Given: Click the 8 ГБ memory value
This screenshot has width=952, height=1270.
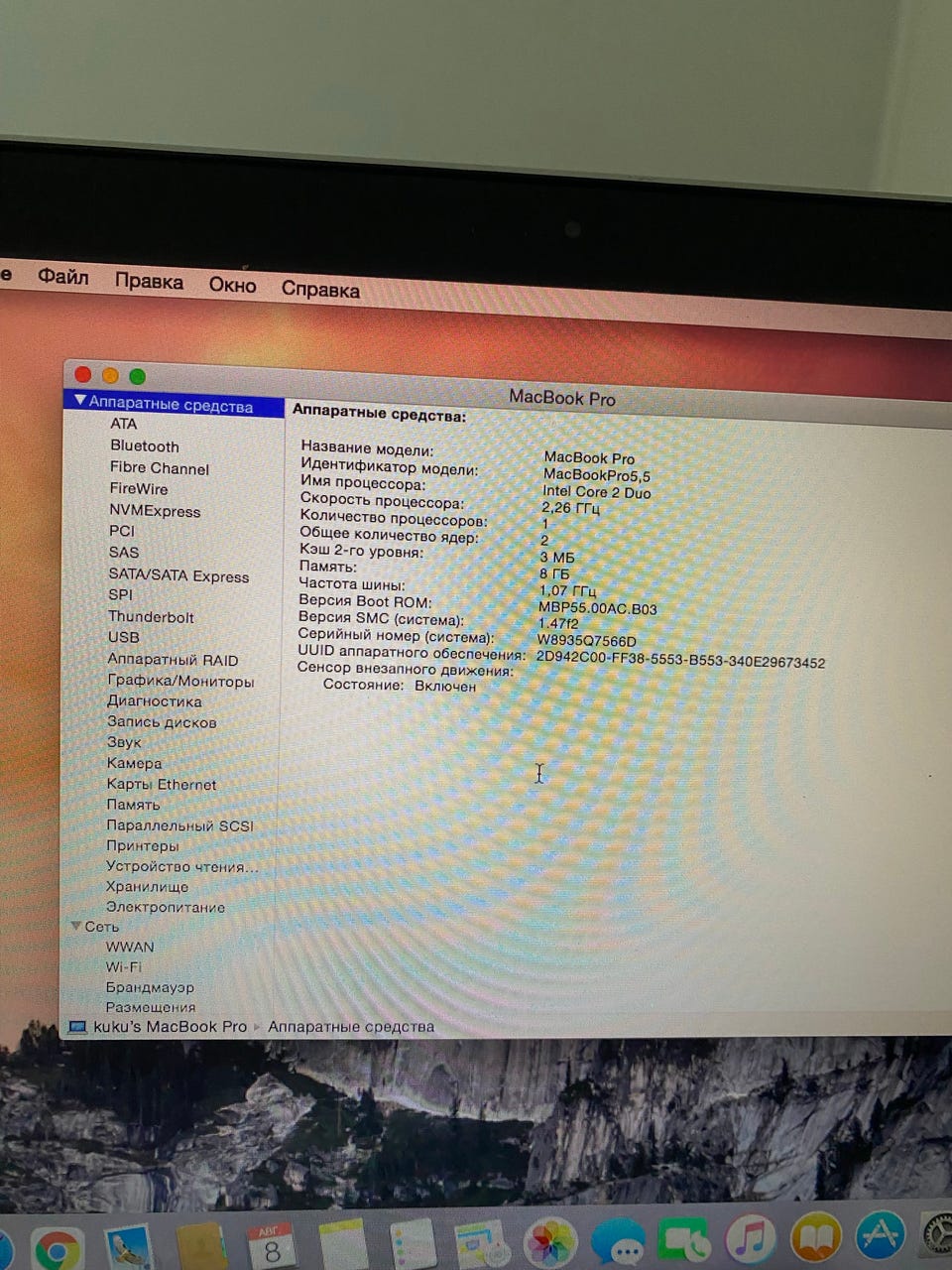Looking at the screenshot, I should point(555,573).
